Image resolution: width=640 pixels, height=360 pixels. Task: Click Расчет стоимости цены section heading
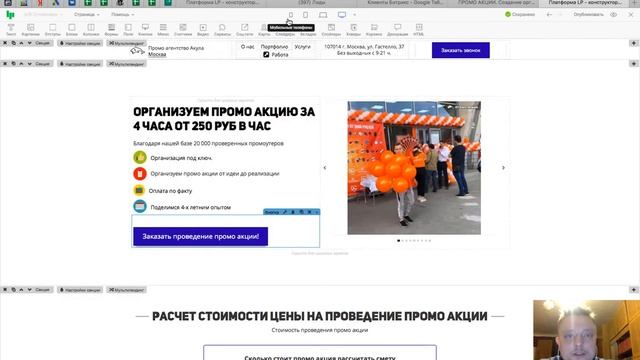320,316
